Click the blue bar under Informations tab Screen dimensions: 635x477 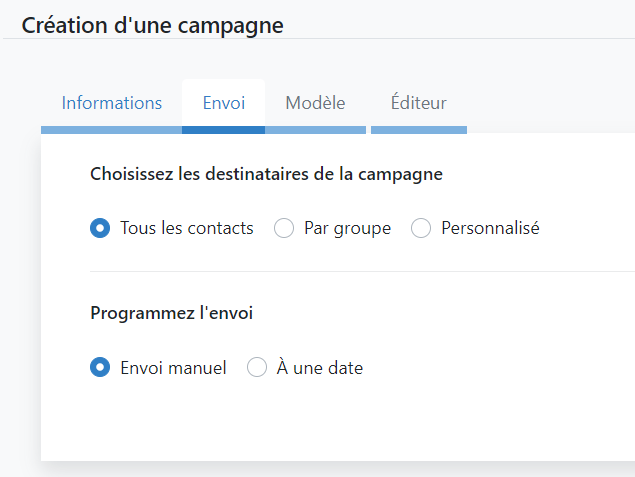pyautogui.click(x=111, y=130)
